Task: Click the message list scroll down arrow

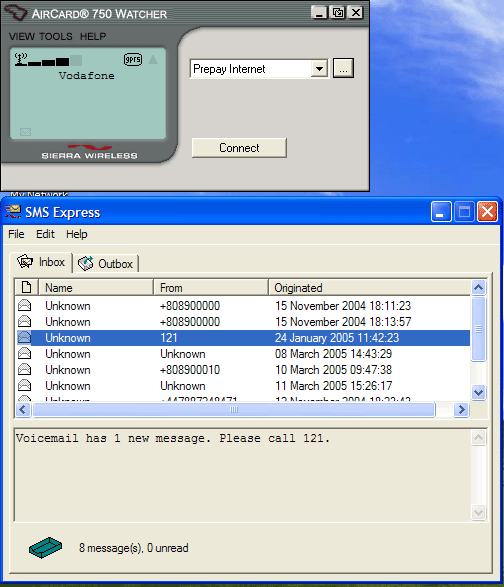Action: pyautogui.click(x=479, y=393)
